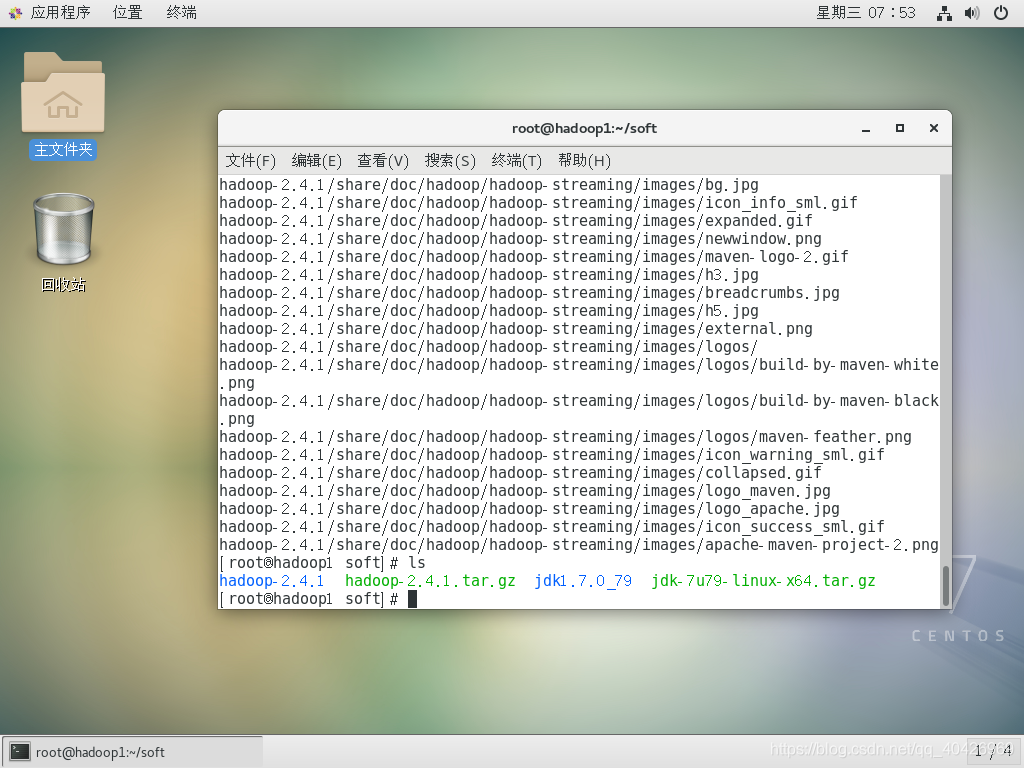The width and height of the screenshot is (1024, 768).
Task: Open the 文件(F) menu in terminal
Action: [x=251, y=161]
